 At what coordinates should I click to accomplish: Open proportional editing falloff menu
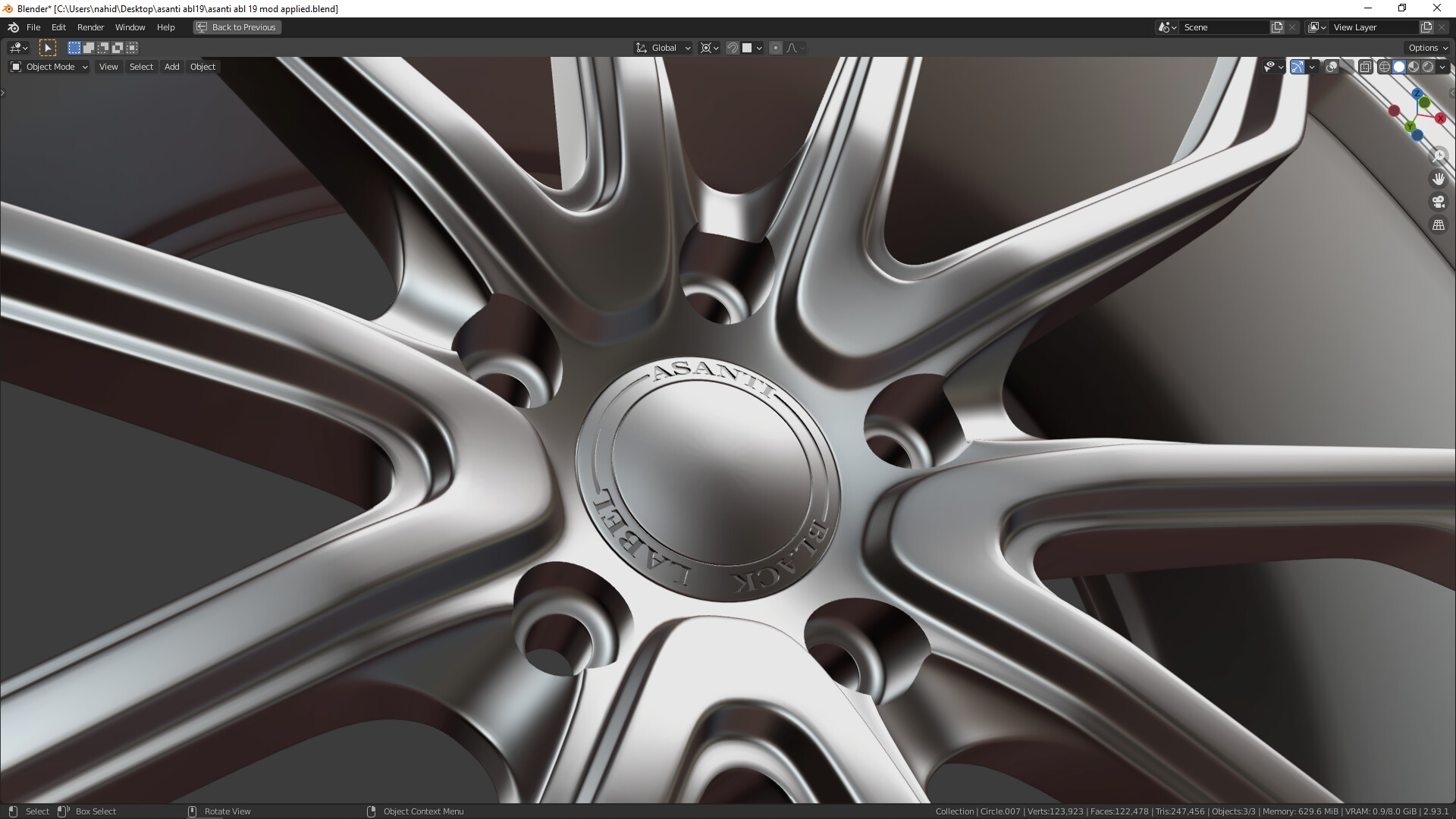tap(795, 48)
